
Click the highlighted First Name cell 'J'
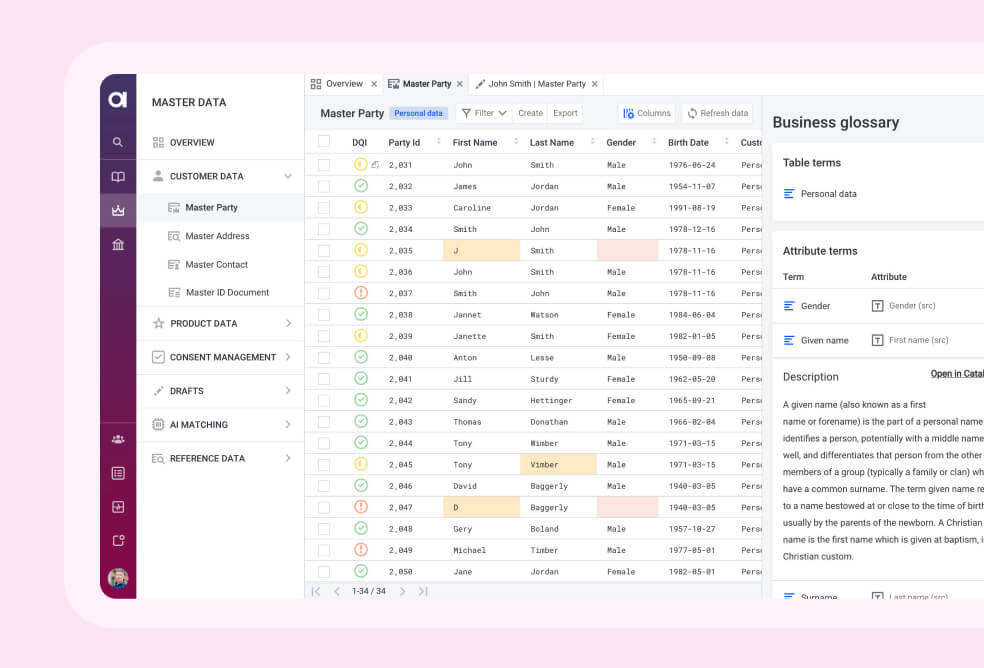click(481, 251)
